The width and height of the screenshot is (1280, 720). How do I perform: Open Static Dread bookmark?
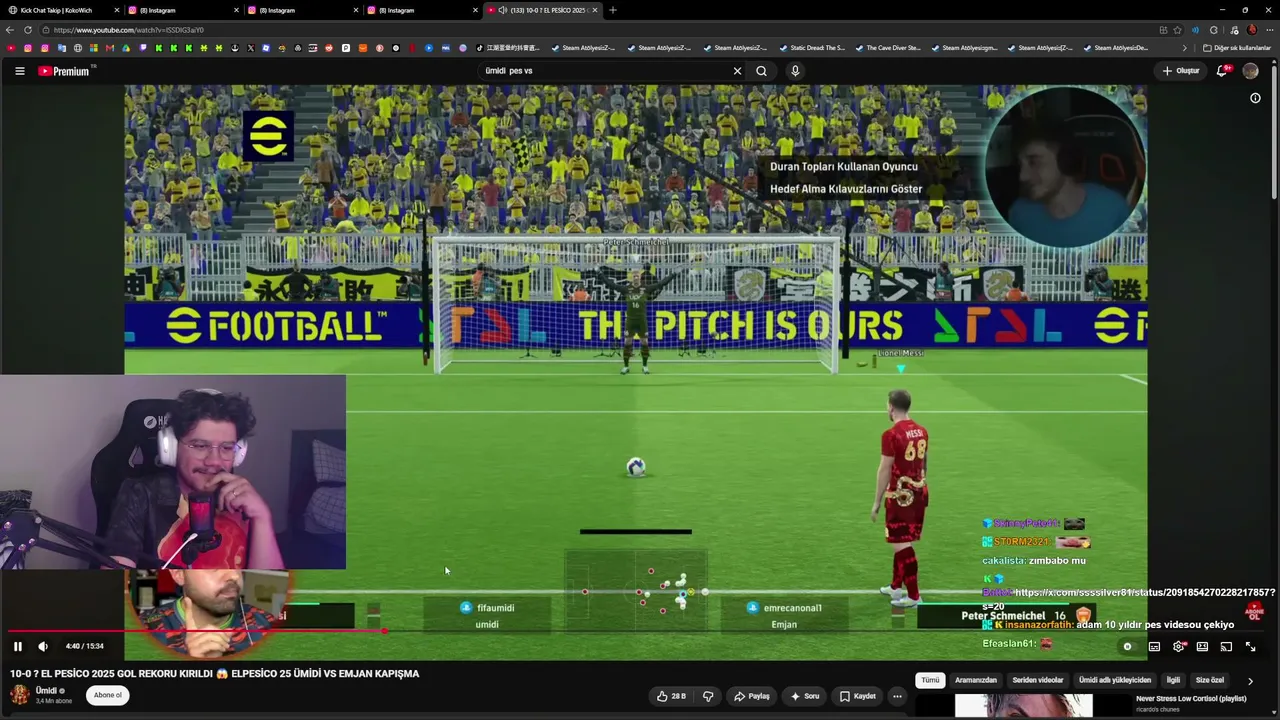811,48
